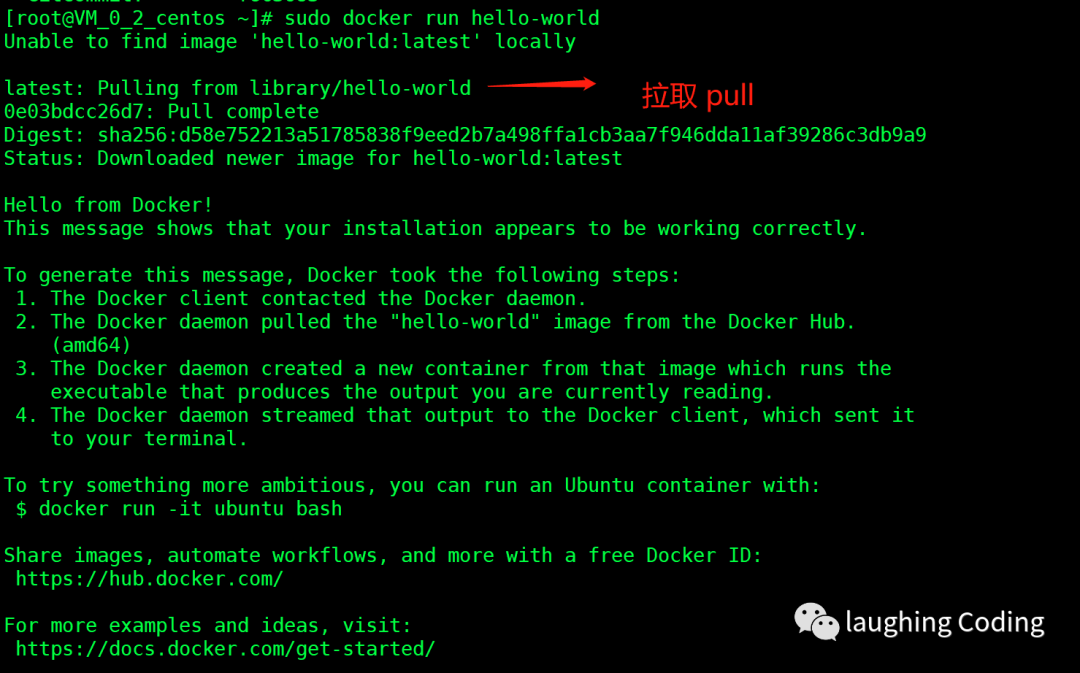This screenshot has height=673, width=1080.
Task: Click "latest: Pulling from library/hello-world" line
Action: pyautogui.click(x=237, y=88)
